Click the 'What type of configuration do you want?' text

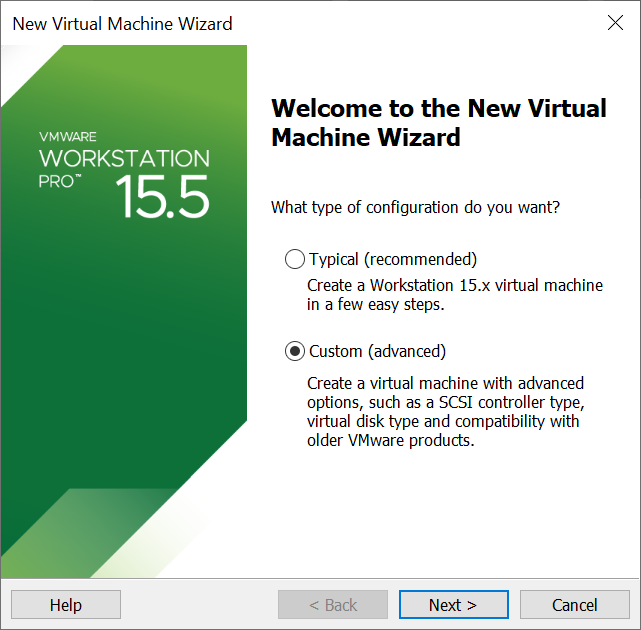(x=415, y=207)
